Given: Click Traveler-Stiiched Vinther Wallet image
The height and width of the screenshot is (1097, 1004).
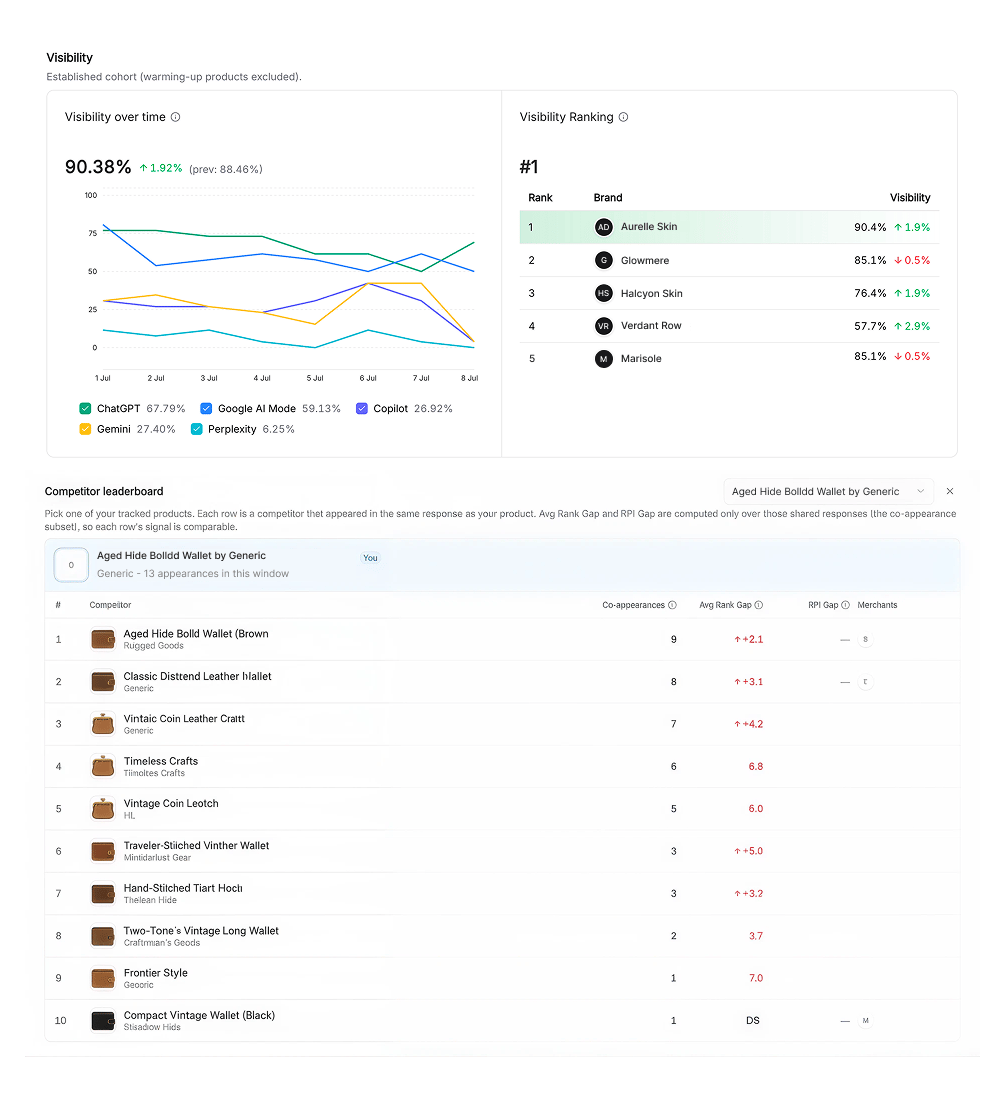Looking at the screenshot, I should click(103, 851).
